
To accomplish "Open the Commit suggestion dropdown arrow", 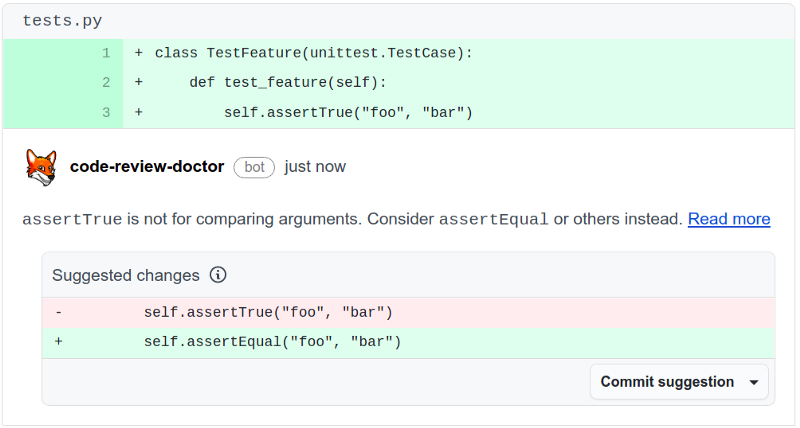I will click(x=753, y=382).
